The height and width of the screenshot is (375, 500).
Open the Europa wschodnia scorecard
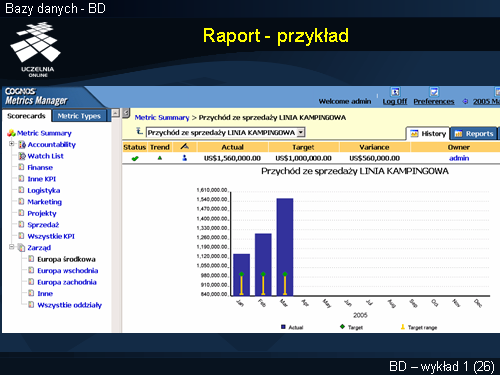[x=68, y=271]
